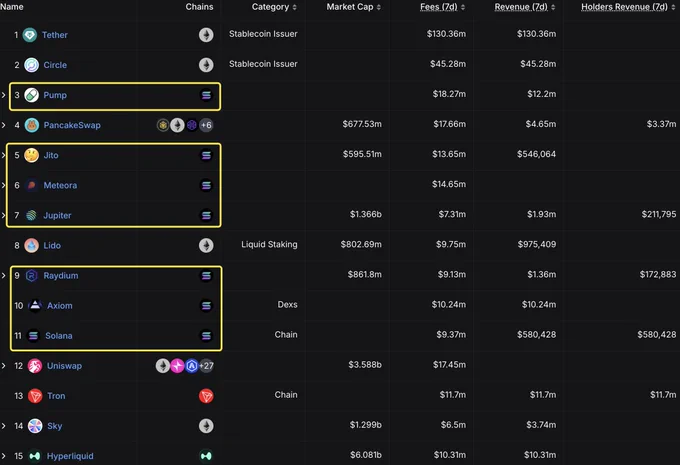The image size is (680, 465).
Task: Open the Tether protocol link
Action: pos(55,35)
